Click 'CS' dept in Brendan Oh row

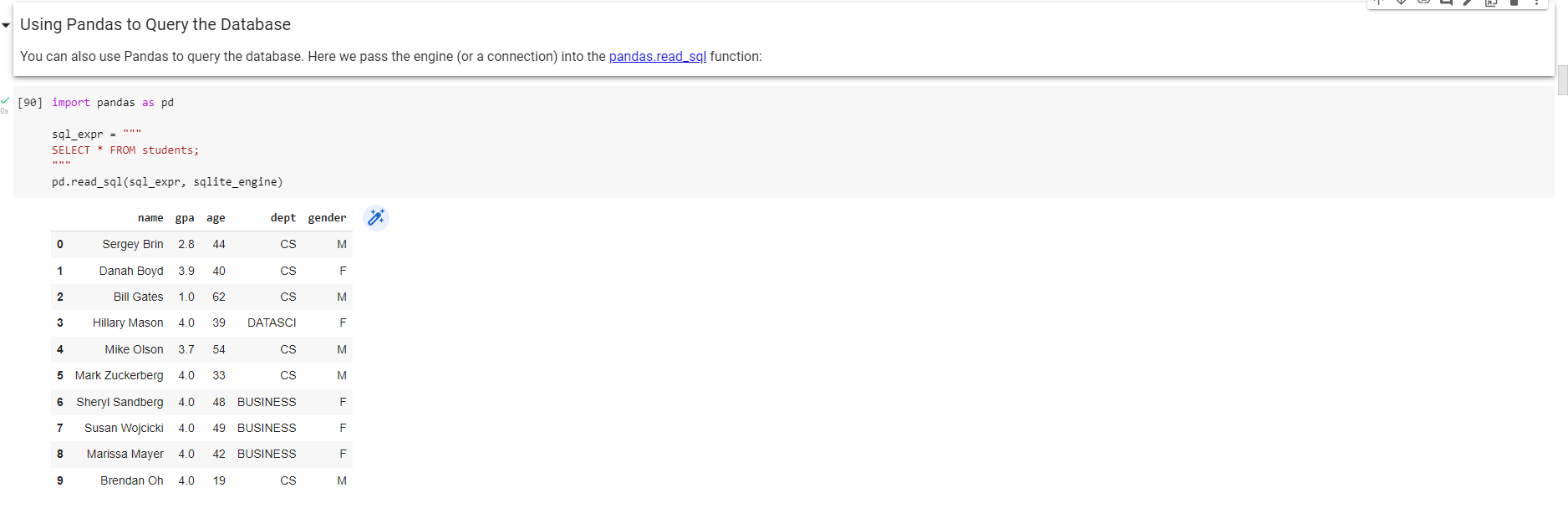click(288, 480)
